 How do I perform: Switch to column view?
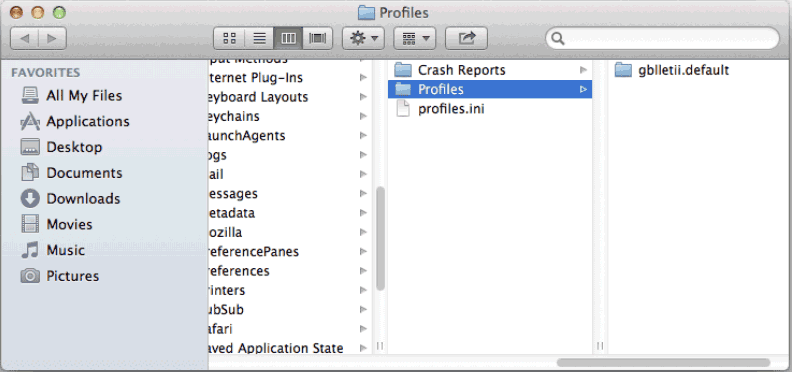(288, 38)
